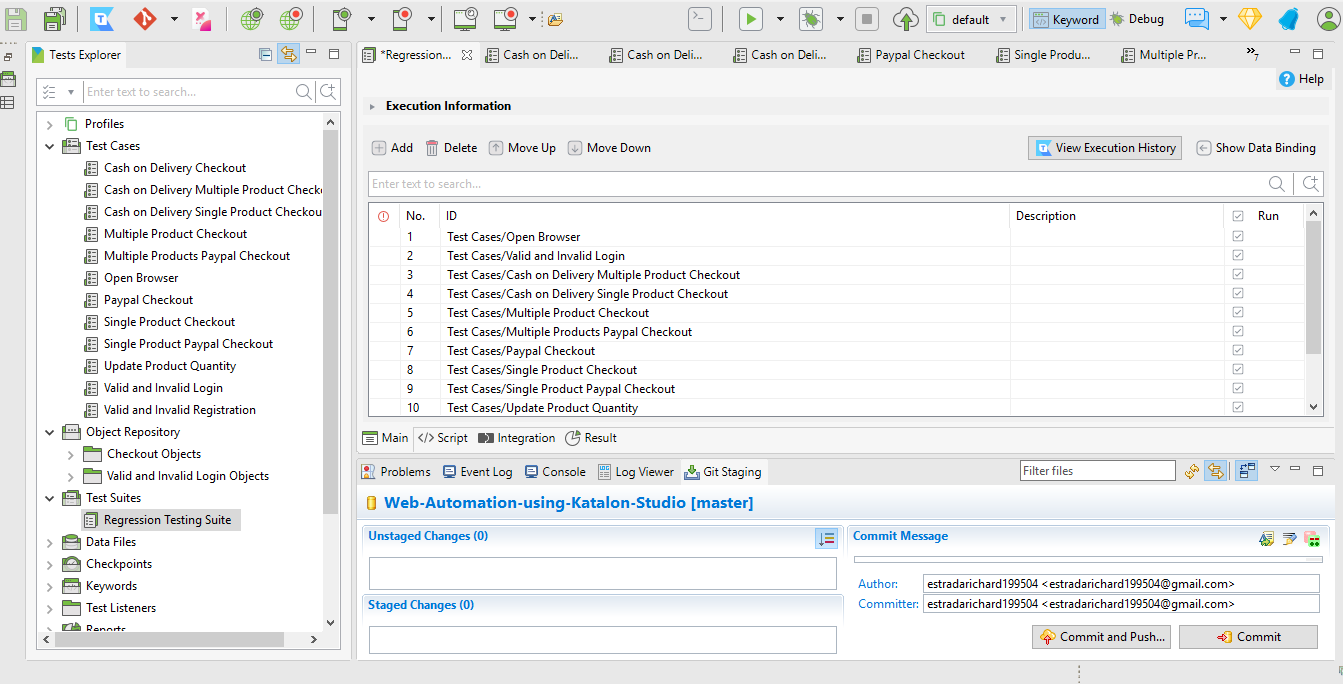Click the Spy Mobile icon

342,18
